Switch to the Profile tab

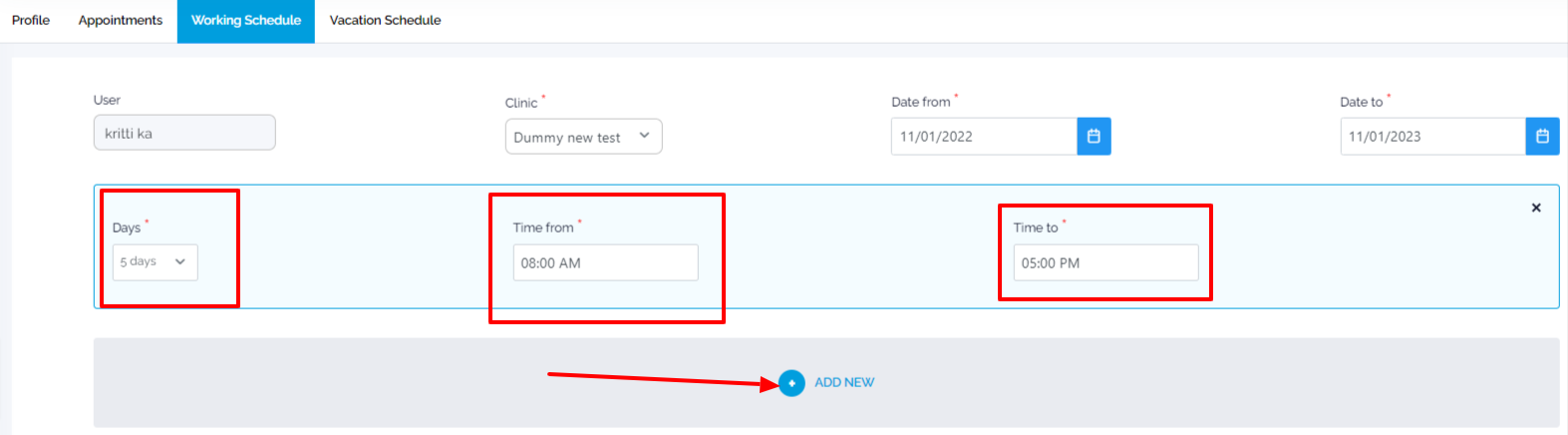pyautogui.click(x=31, y=20)
